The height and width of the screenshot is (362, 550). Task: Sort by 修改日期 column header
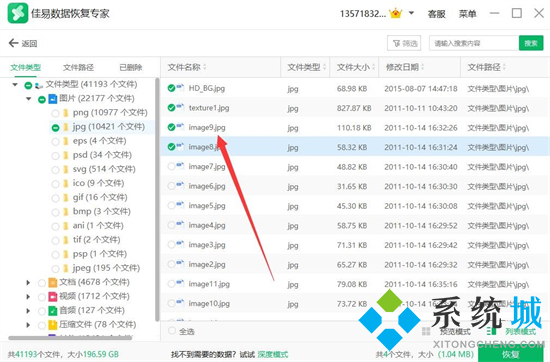pyautogui.click(x=405, y=67)
